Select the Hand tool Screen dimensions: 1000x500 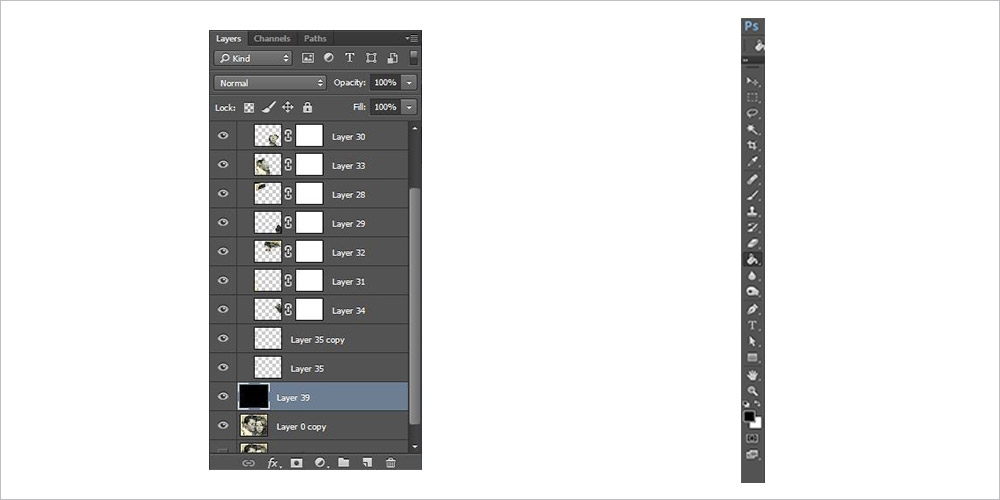753,375
